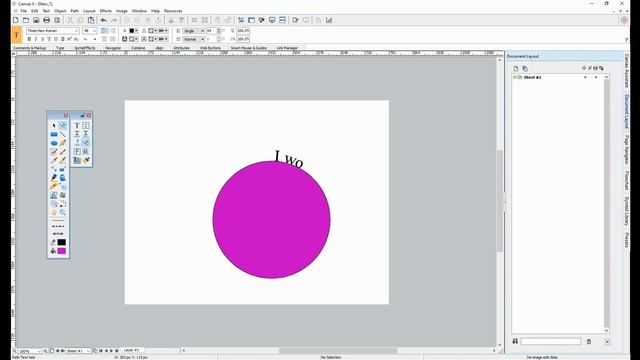This screenshot has width=640, height=360.
Task: Click the New document icon in top toolbar
Action: coord(16,20)
